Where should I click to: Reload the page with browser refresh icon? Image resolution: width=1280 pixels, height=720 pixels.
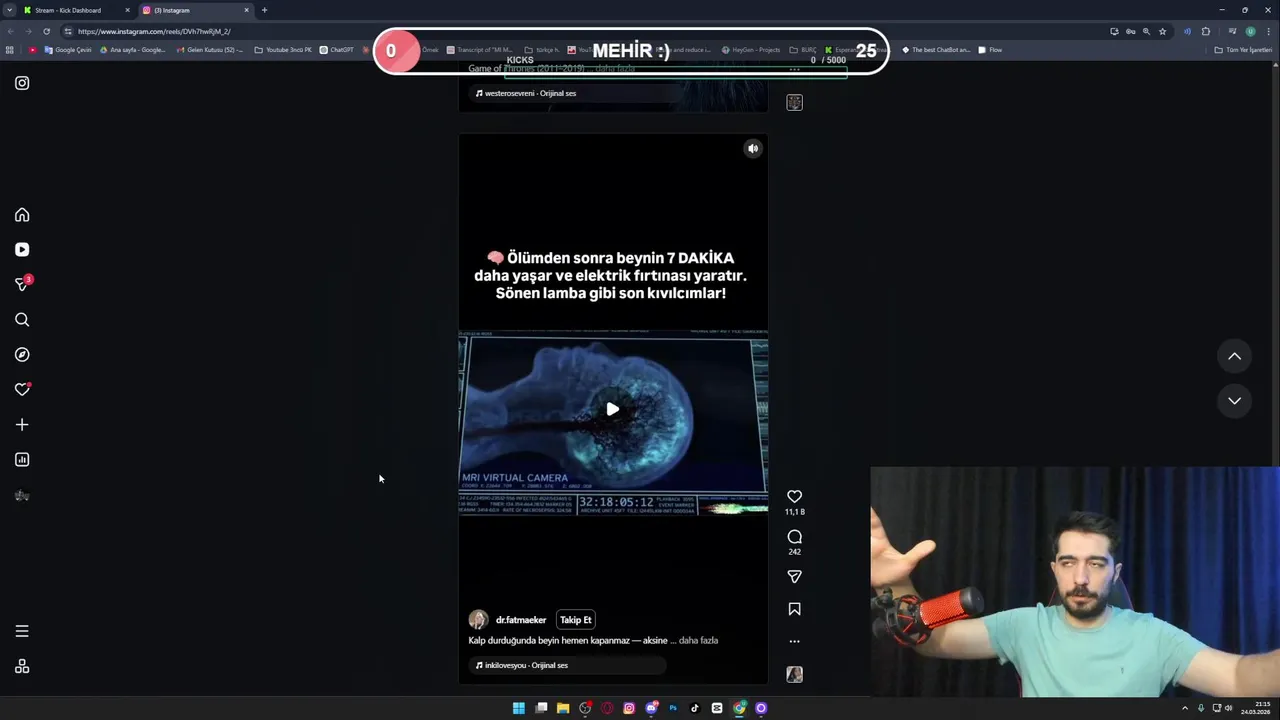(46, 31)
